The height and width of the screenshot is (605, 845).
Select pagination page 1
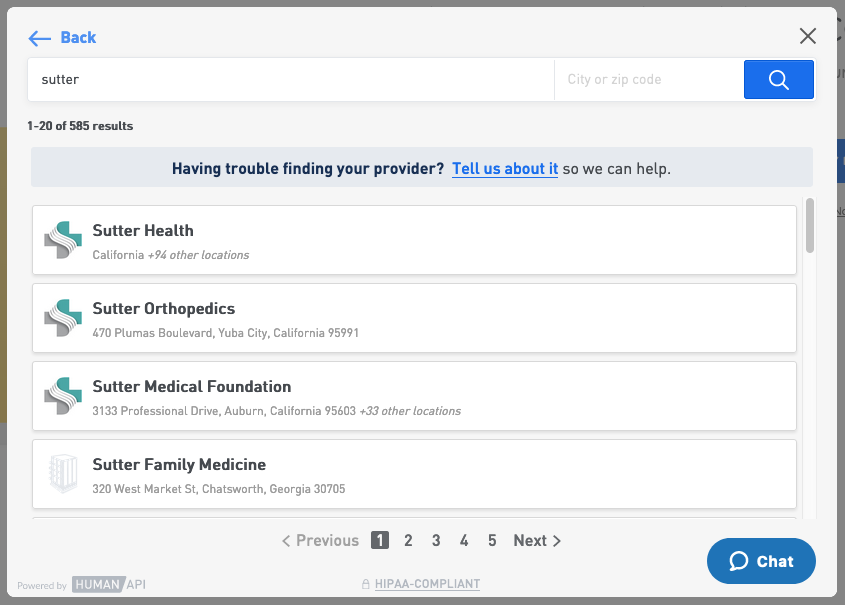point(380,540)
